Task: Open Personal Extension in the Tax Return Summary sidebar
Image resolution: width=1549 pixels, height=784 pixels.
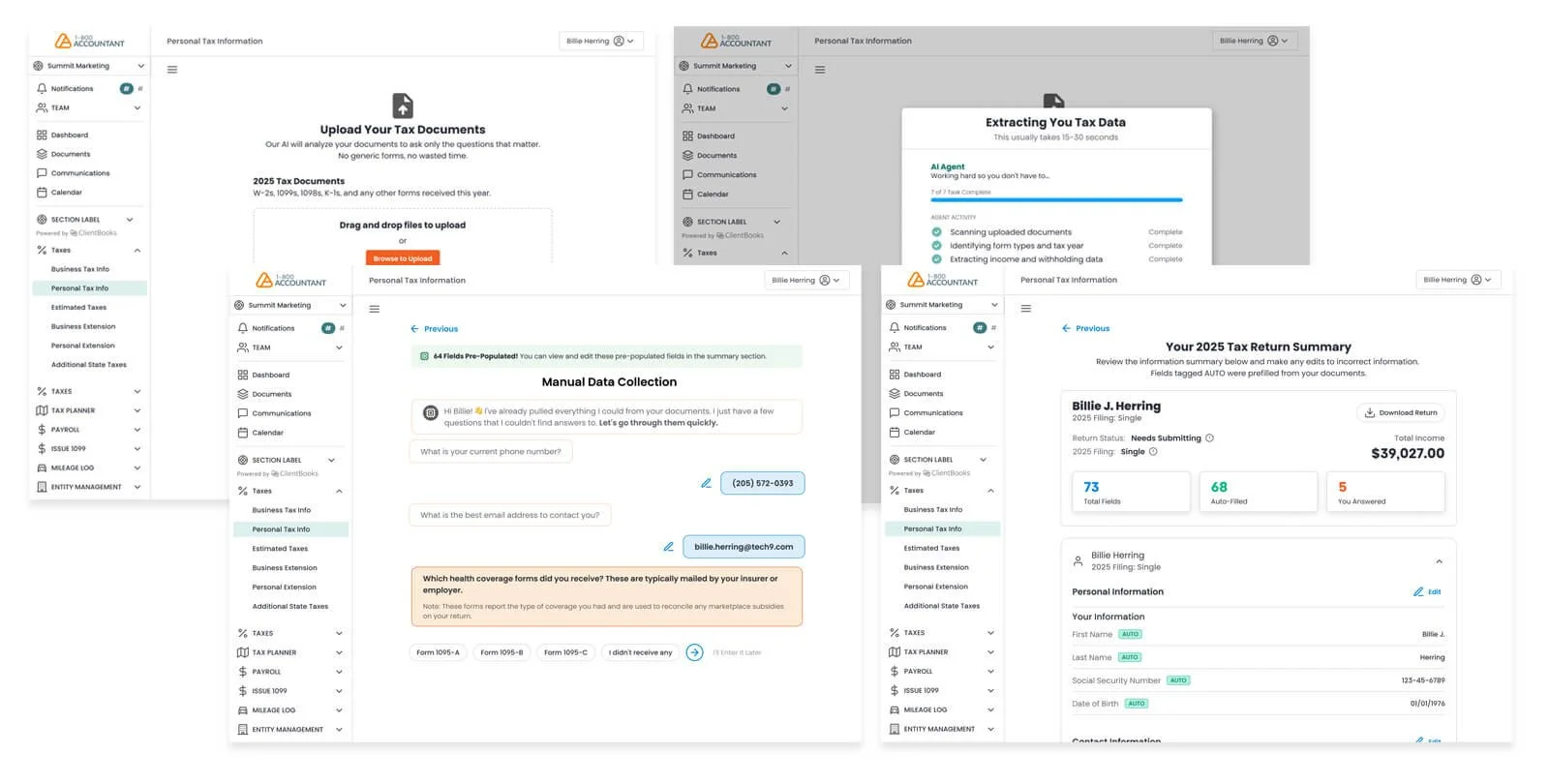Action: coord(935,587)
